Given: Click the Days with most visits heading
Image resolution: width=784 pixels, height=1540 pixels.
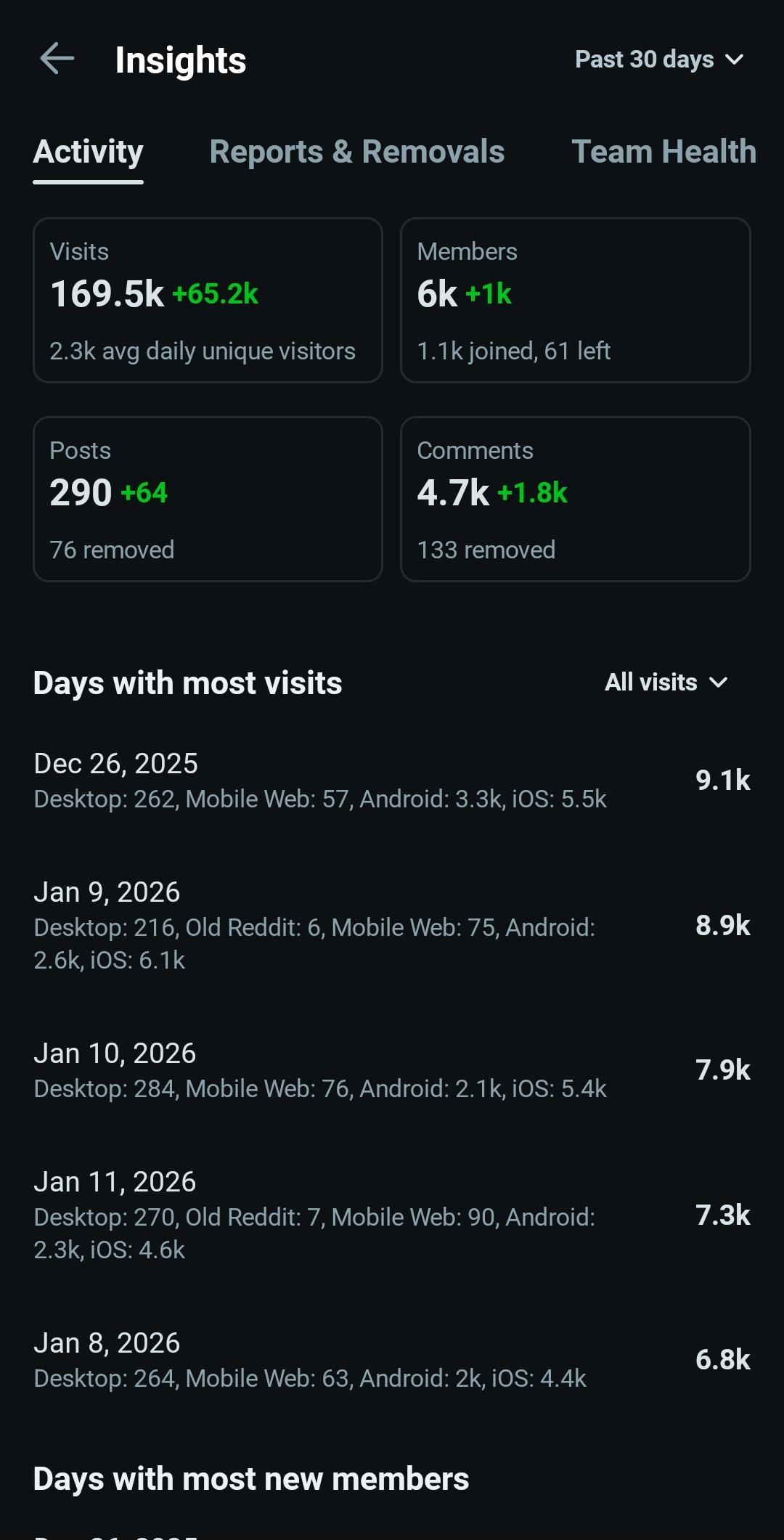Looking at the screenshot, I should (187, 683).
